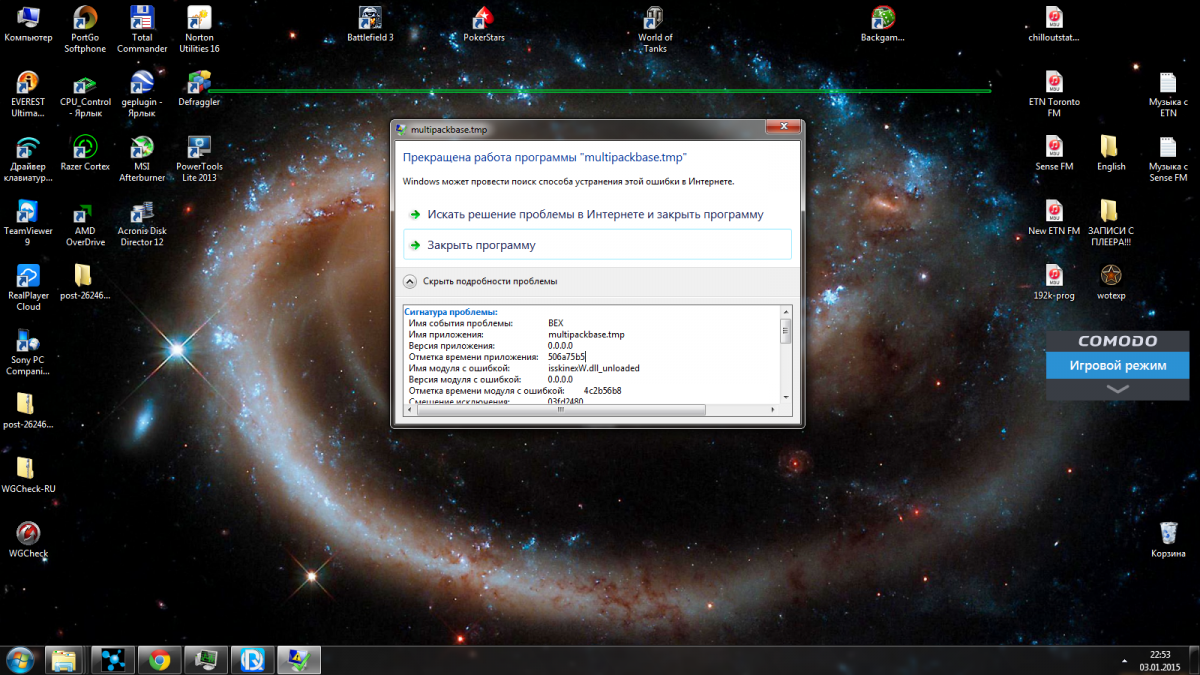This screenshot has height=675, width=1200.
Task: Expand the COMODO widget down chevron
Action: coord(1118,389)
